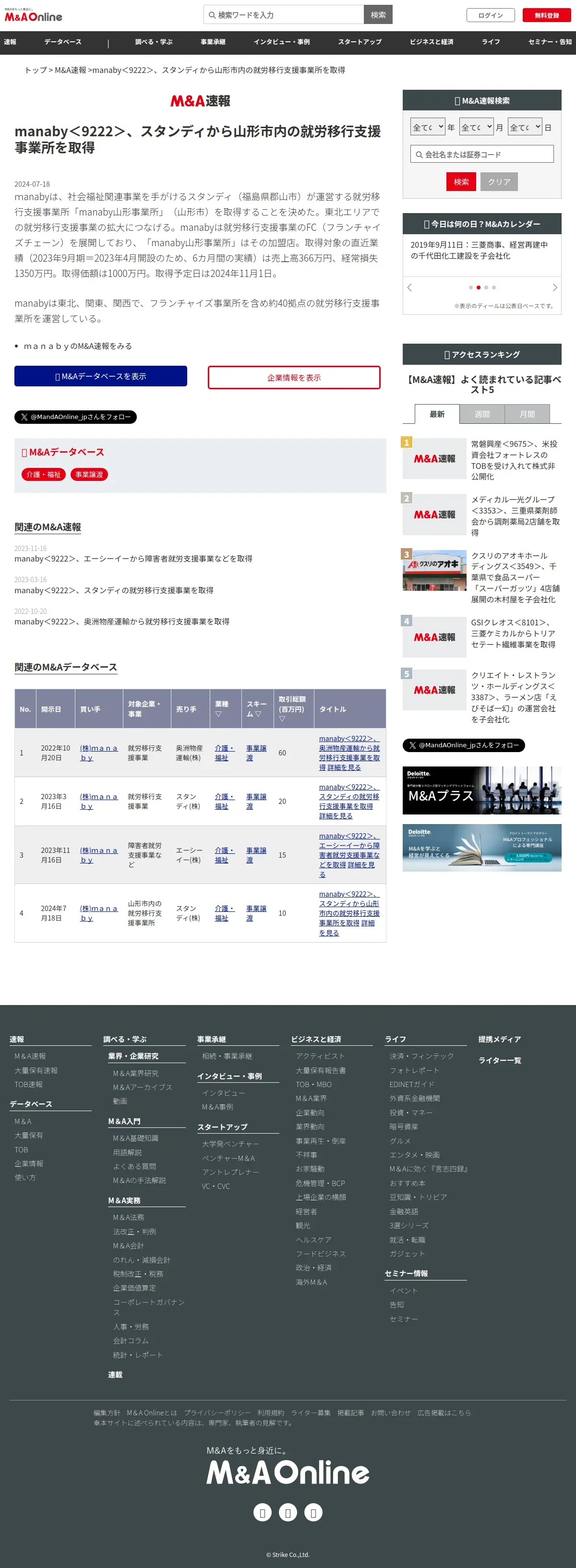
Task: Click the X follow button below the article
Action: pyautogui.click(x=75, y=417)
